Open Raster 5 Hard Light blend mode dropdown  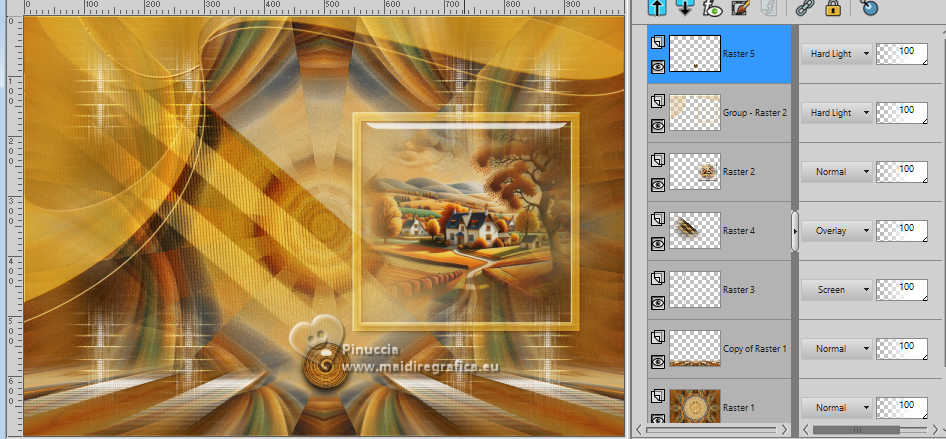[x=837, y=54]
